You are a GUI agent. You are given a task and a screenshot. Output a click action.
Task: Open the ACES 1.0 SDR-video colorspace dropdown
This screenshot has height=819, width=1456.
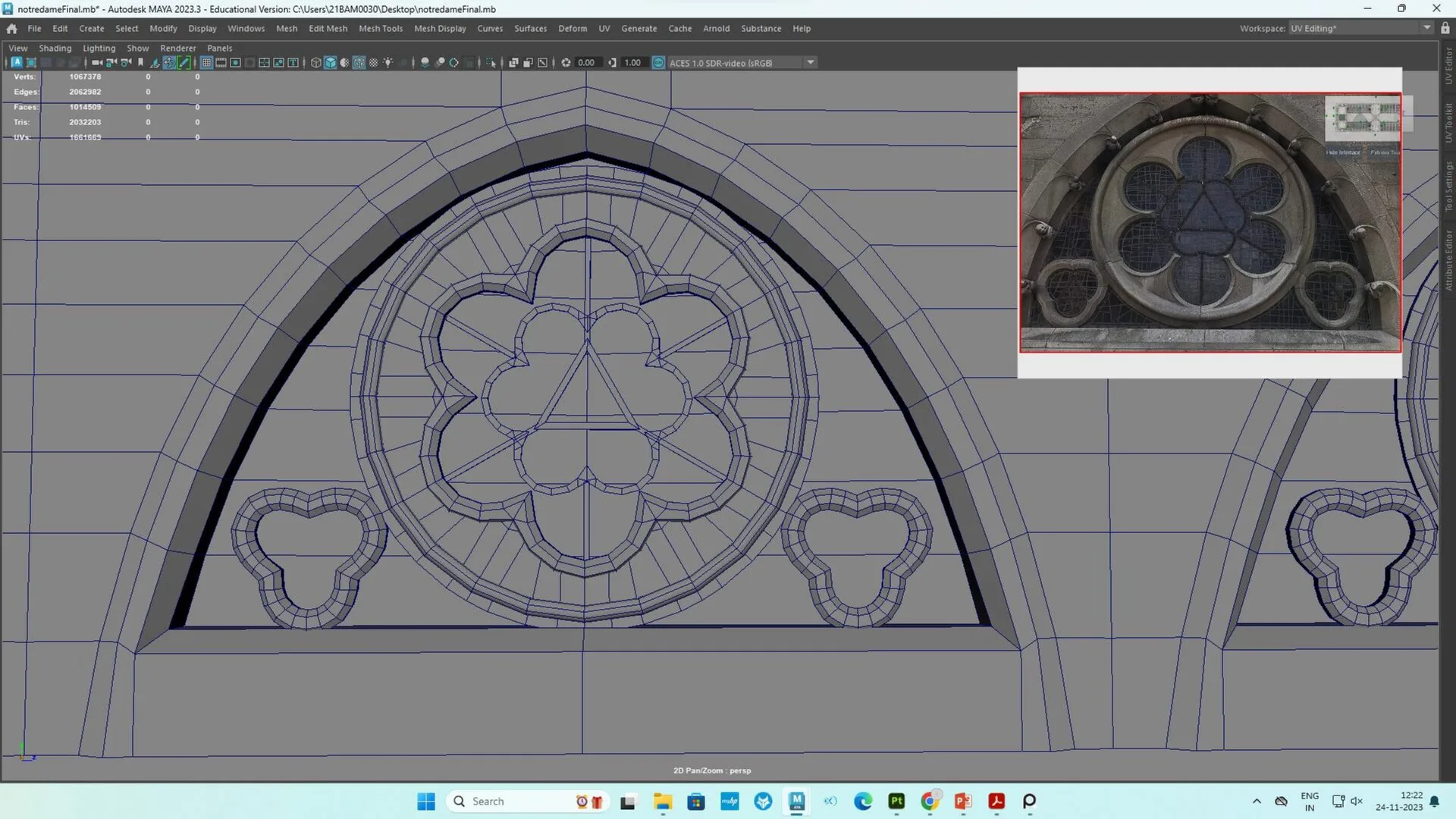click(811, 62)
